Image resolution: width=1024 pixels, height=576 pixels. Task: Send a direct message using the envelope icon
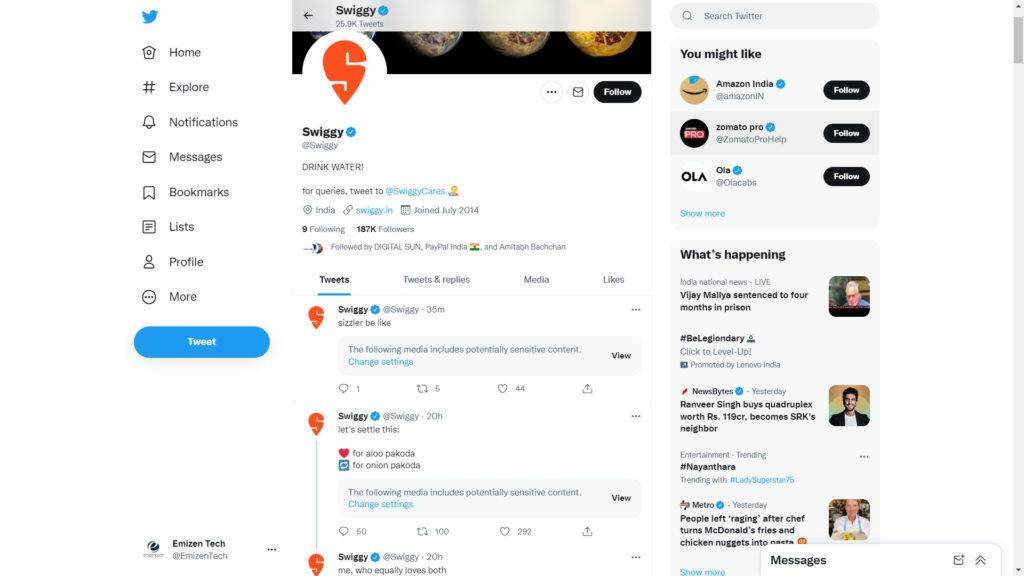578,91
